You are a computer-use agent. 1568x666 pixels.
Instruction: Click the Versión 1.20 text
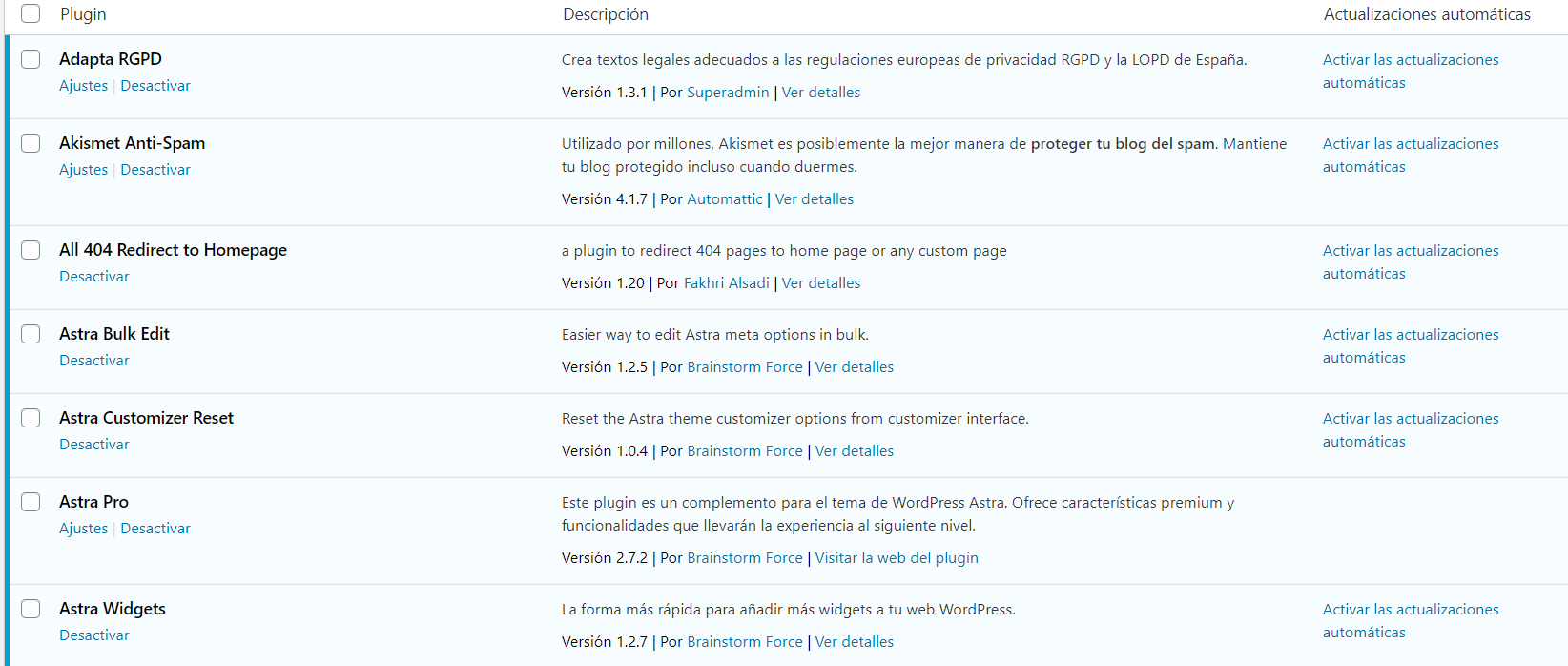point(603,283)
